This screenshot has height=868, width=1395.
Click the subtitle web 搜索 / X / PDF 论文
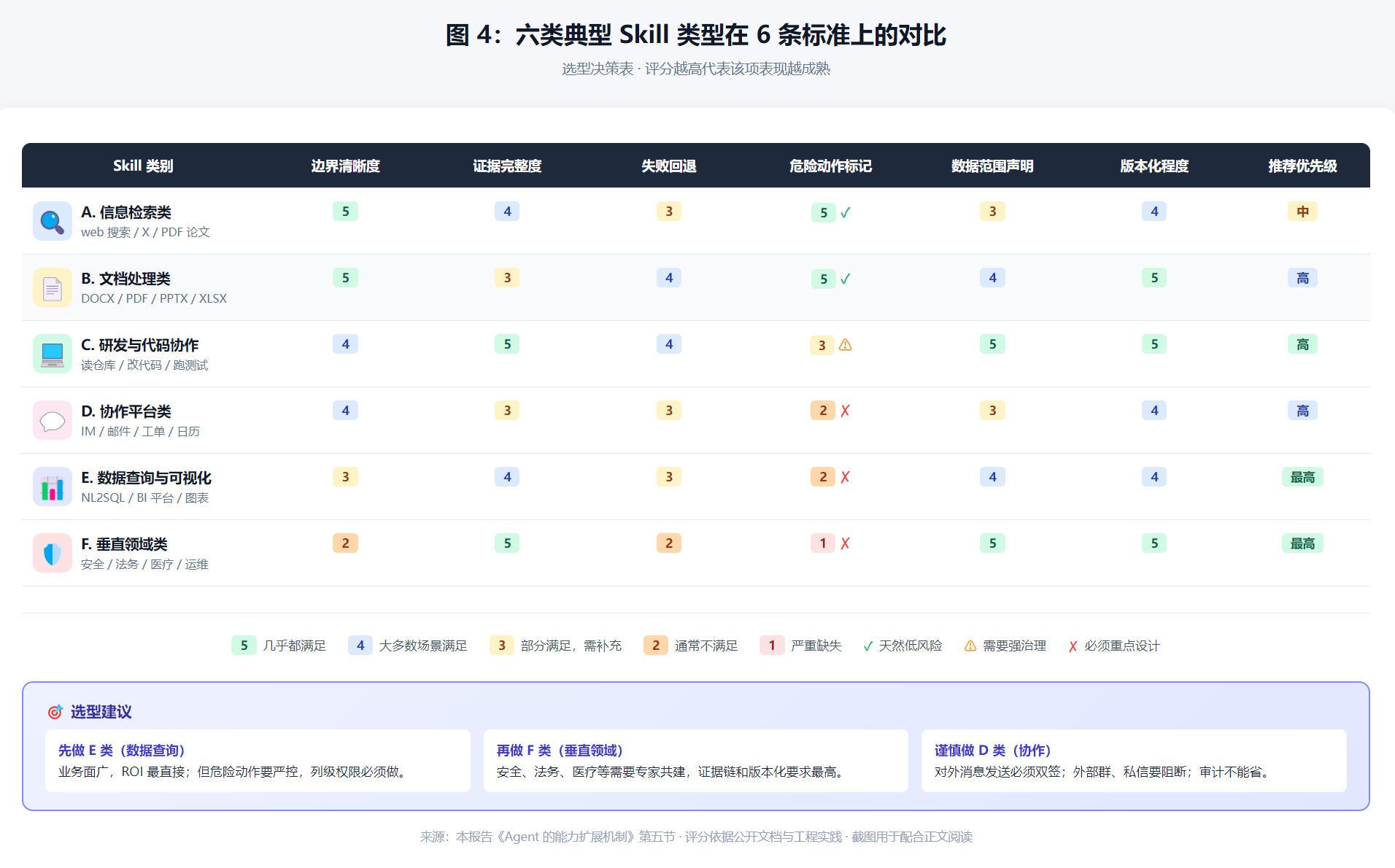click(x=145, y=232)
